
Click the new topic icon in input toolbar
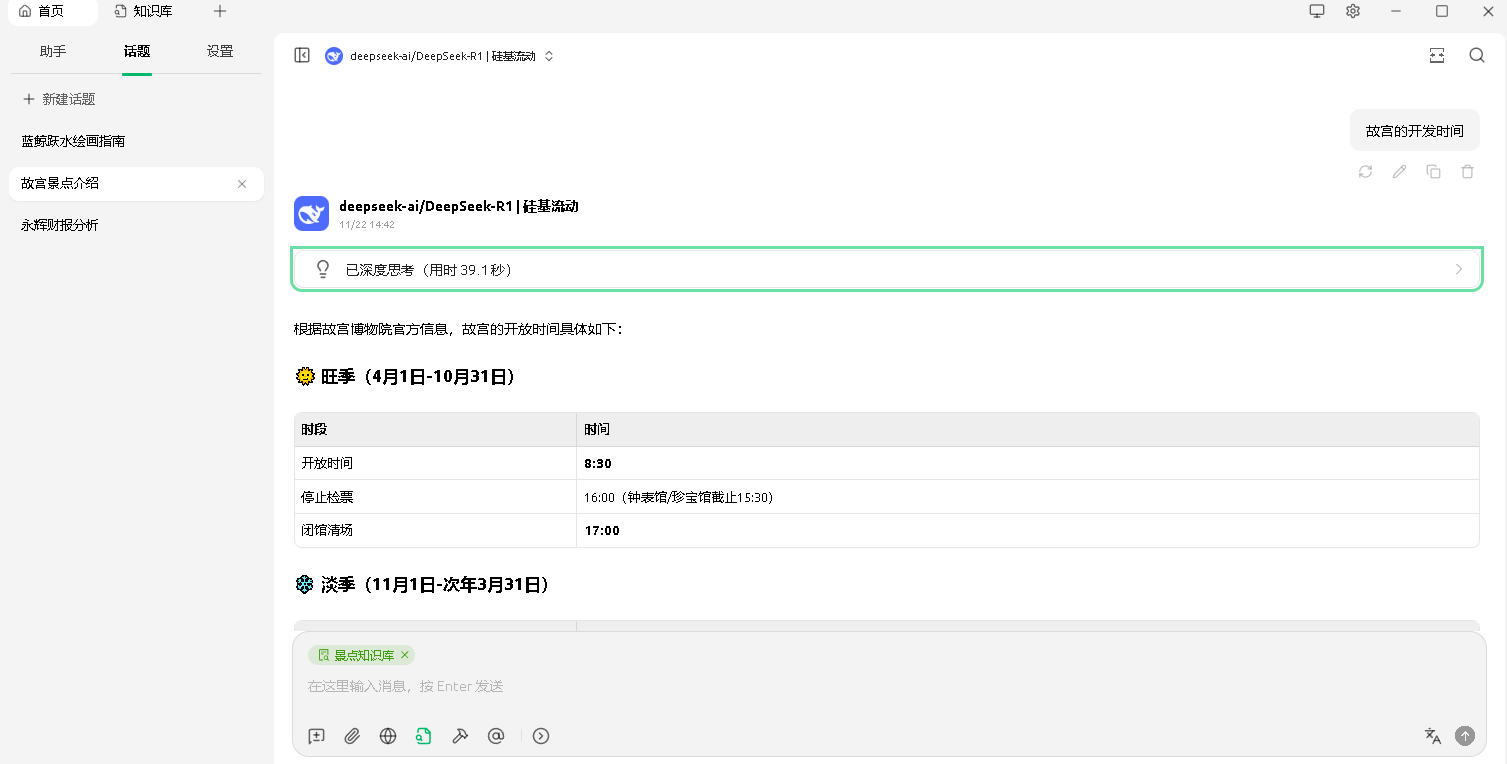coord(317,736)
